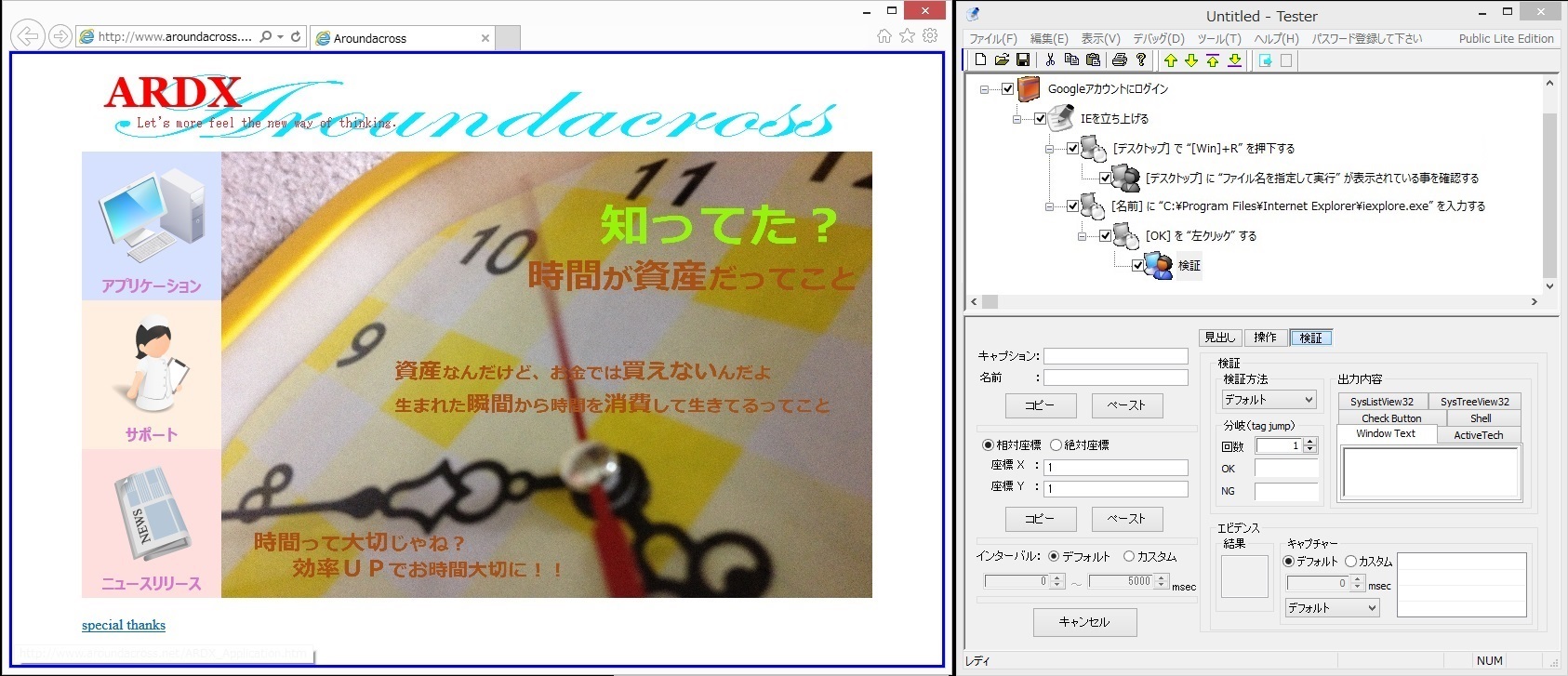The height and width of the screenshot is (676, 1568).
Task: Click the Paste clipboard icon
Action: pyautogui.click(x=1093, y=60)
